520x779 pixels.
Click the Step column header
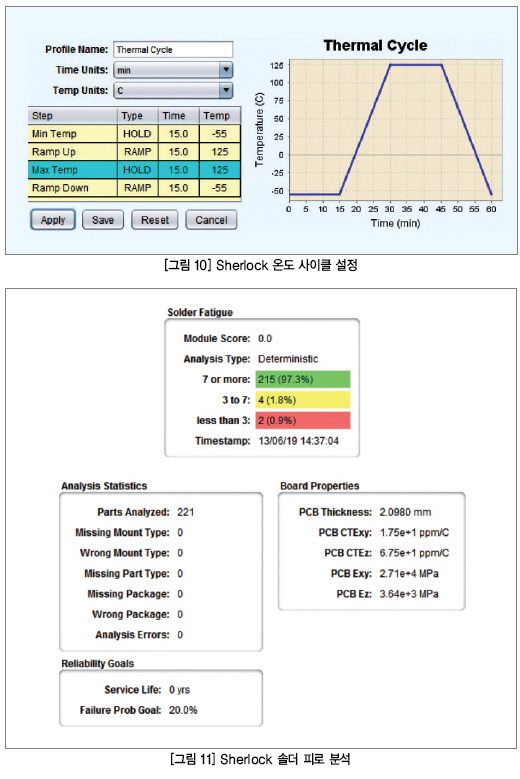[x=73, y=116]
